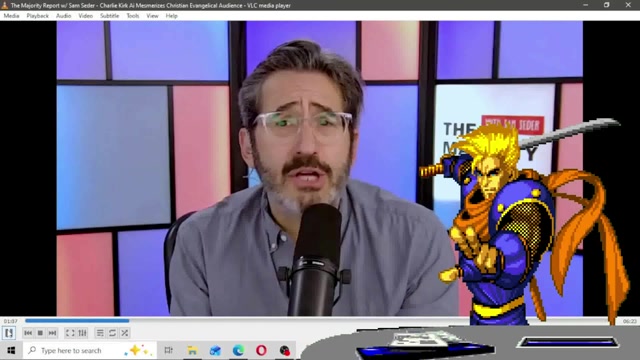Open the Audio menu

63,16
